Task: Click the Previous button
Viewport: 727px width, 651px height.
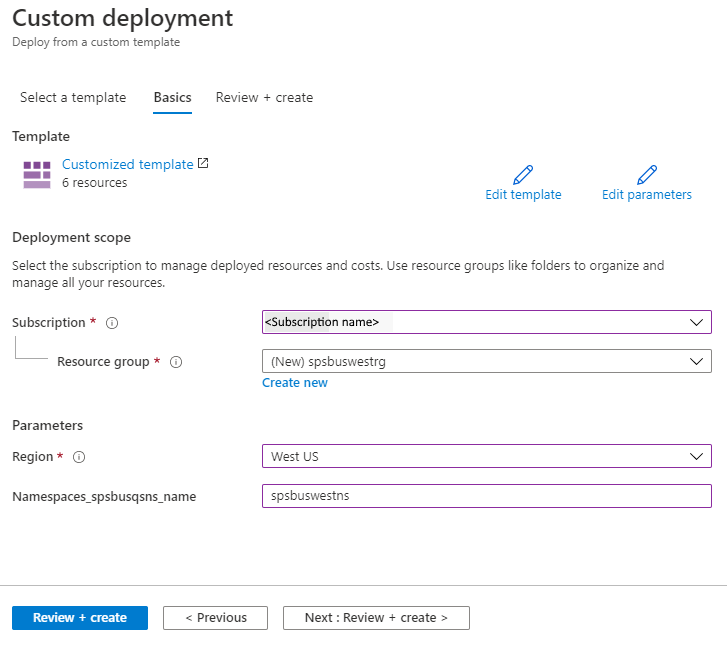Action: coord(215,618)
